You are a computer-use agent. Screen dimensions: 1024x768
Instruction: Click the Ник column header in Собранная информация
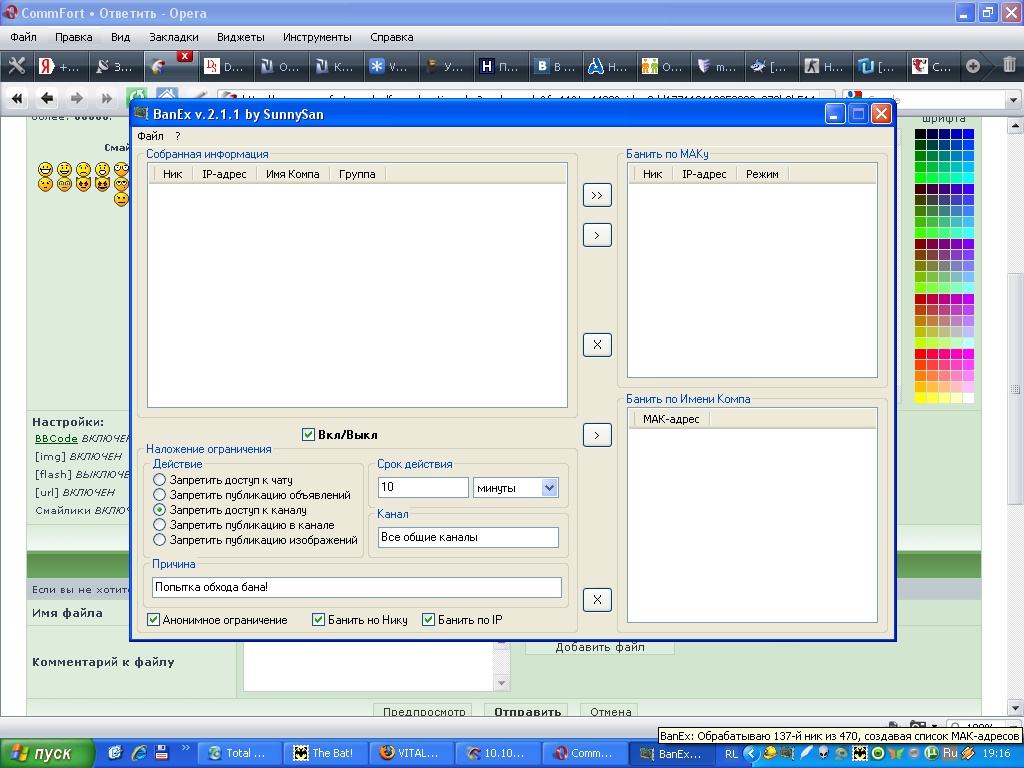(172, 174)
